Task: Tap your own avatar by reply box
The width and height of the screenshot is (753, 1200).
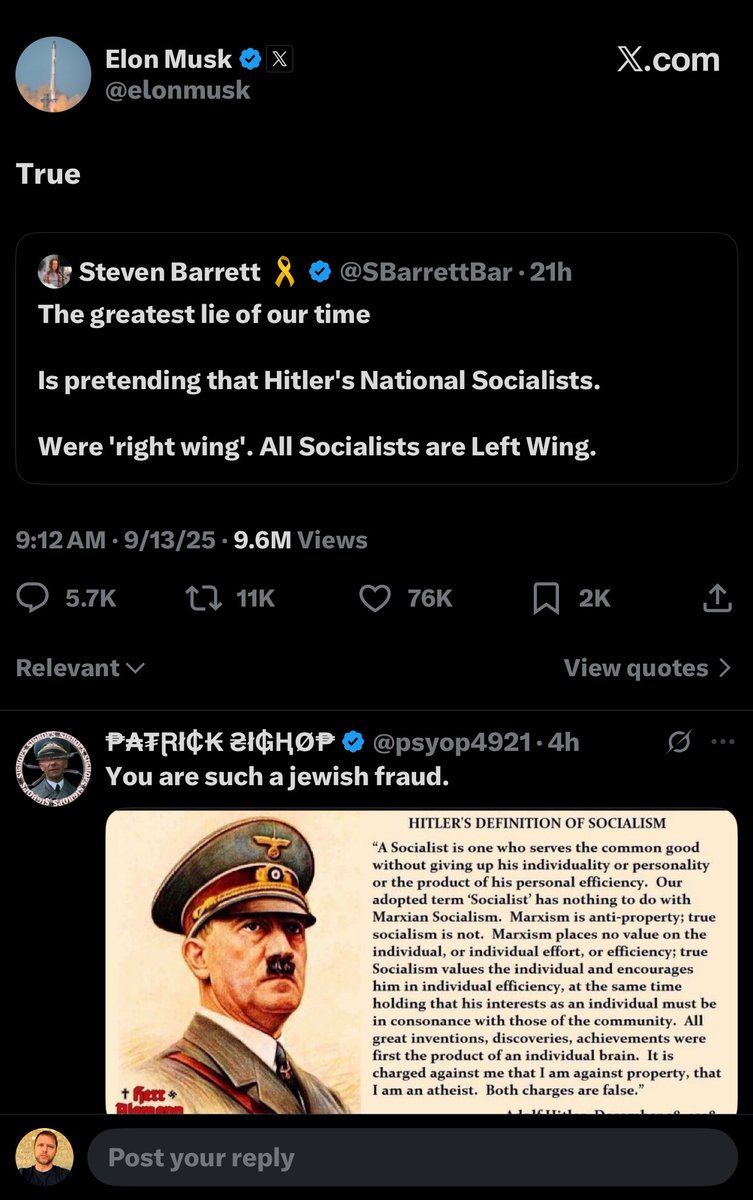Action: 44,1158
